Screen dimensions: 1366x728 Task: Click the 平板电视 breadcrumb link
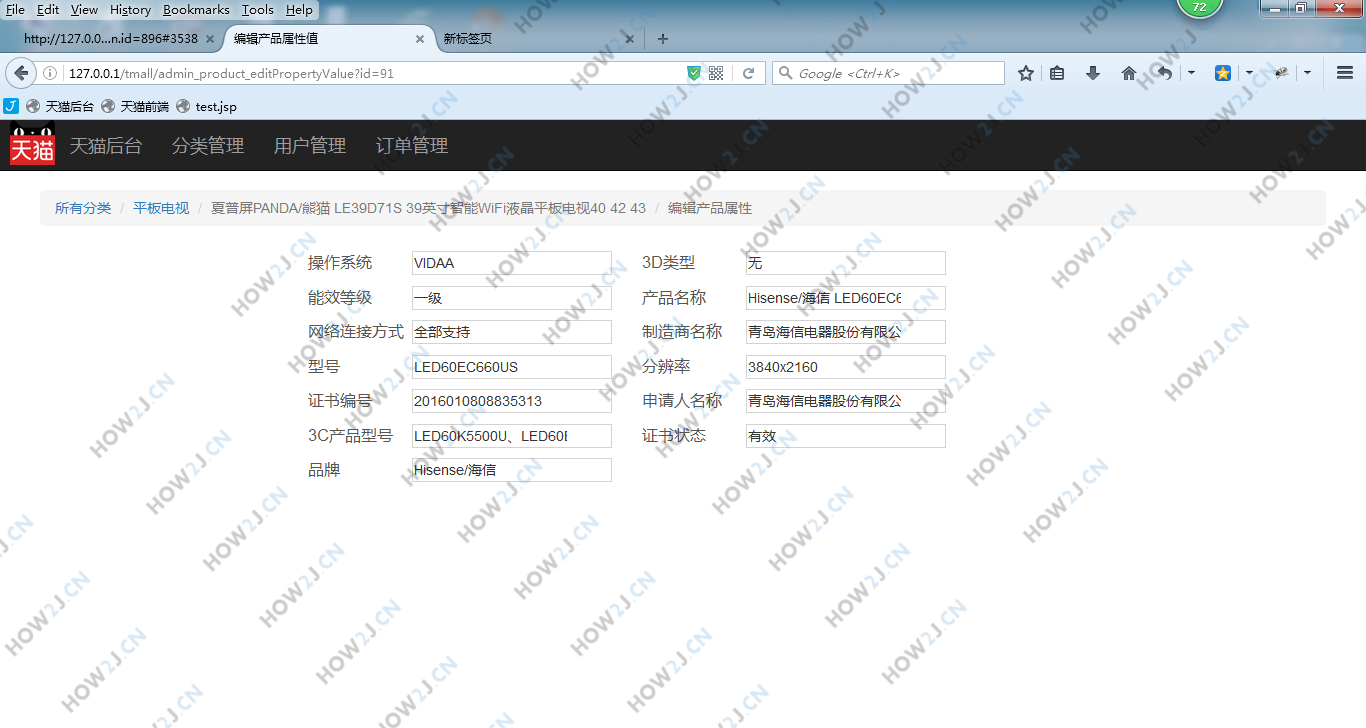(x=161, y=208)
